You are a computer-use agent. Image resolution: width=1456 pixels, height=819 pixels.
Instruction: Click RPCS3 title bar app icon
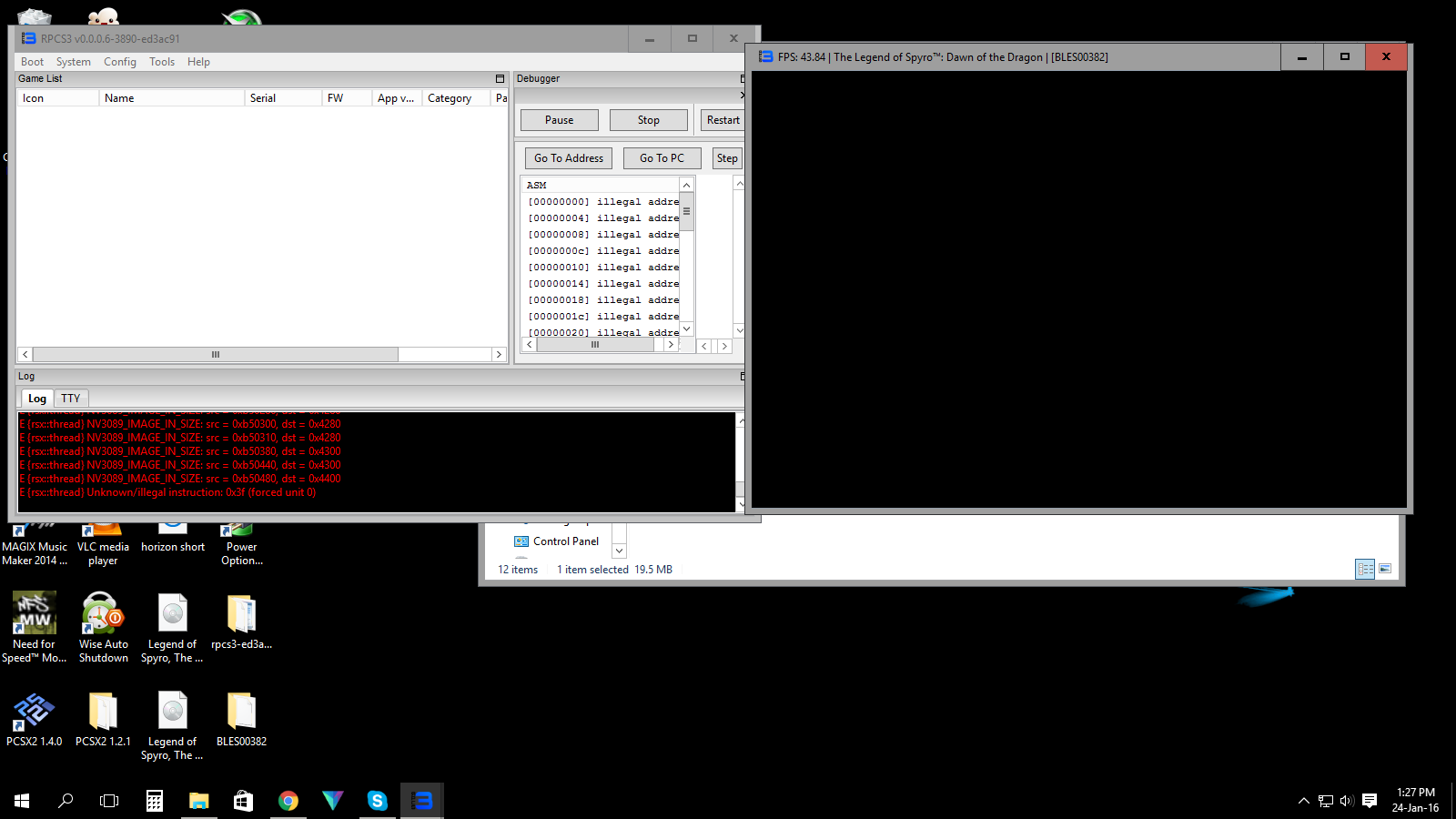click(x=28, y=38)
